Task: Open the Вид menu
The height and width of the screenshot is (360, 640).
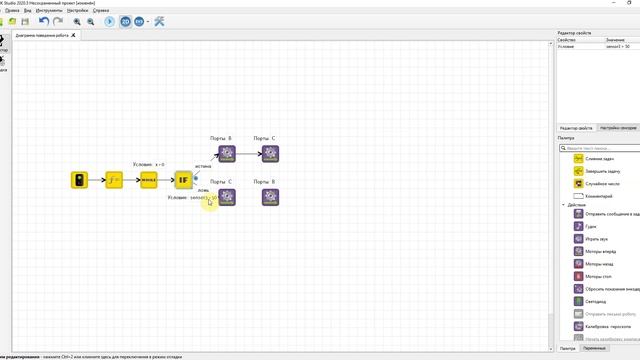Action: coord(28,10)
